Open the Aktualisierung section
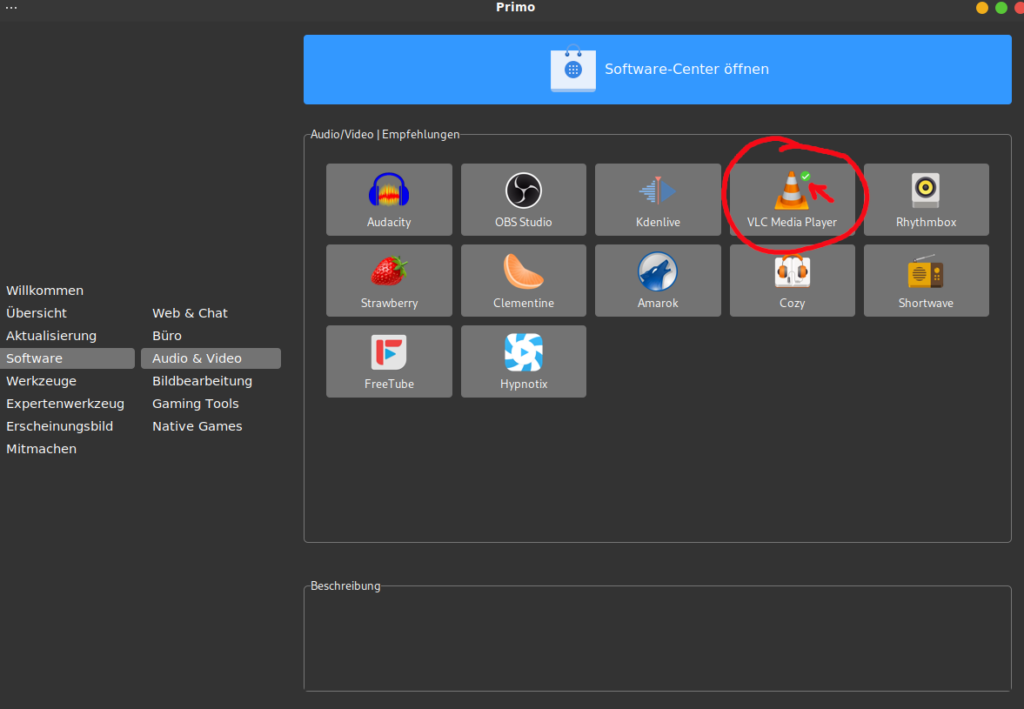 click(x=51, y=336)
